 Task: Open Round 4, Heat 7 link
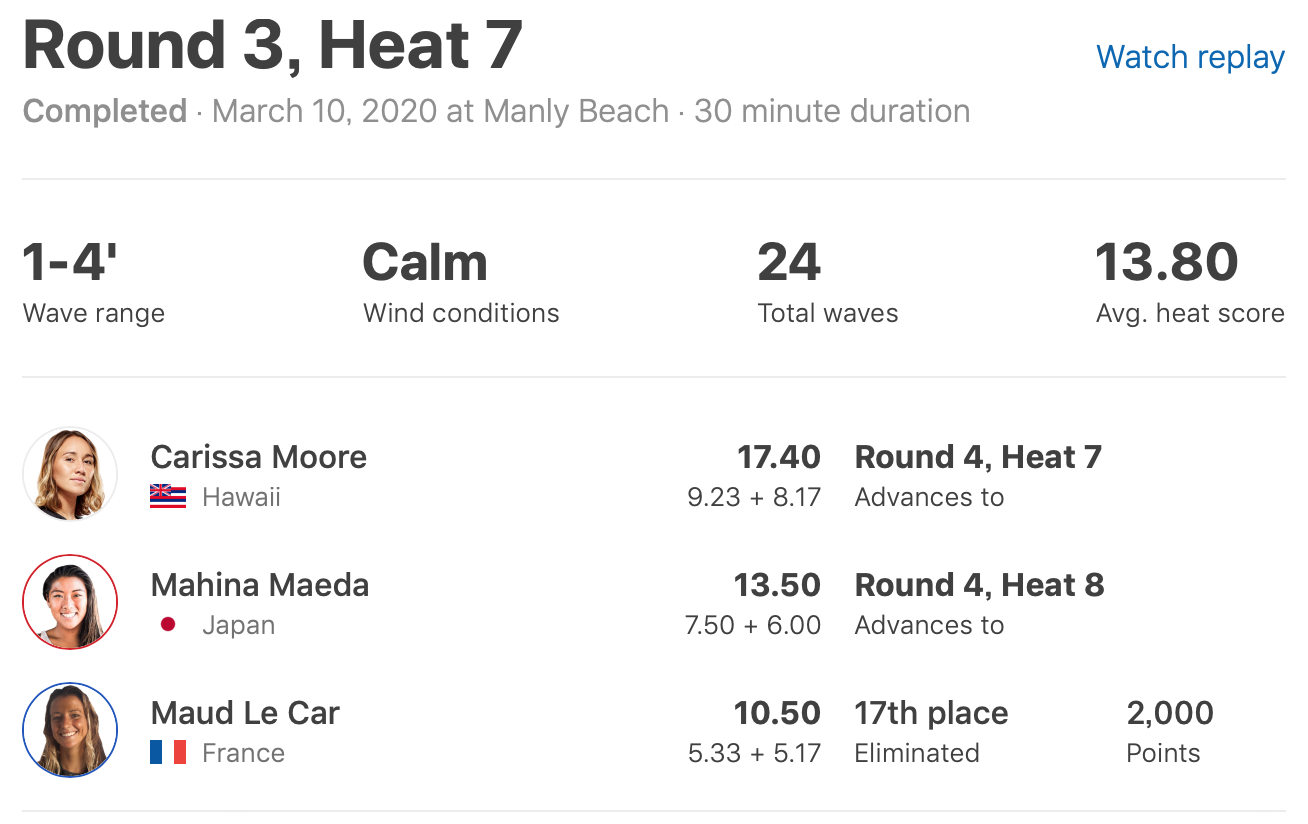tap(977, 457)
